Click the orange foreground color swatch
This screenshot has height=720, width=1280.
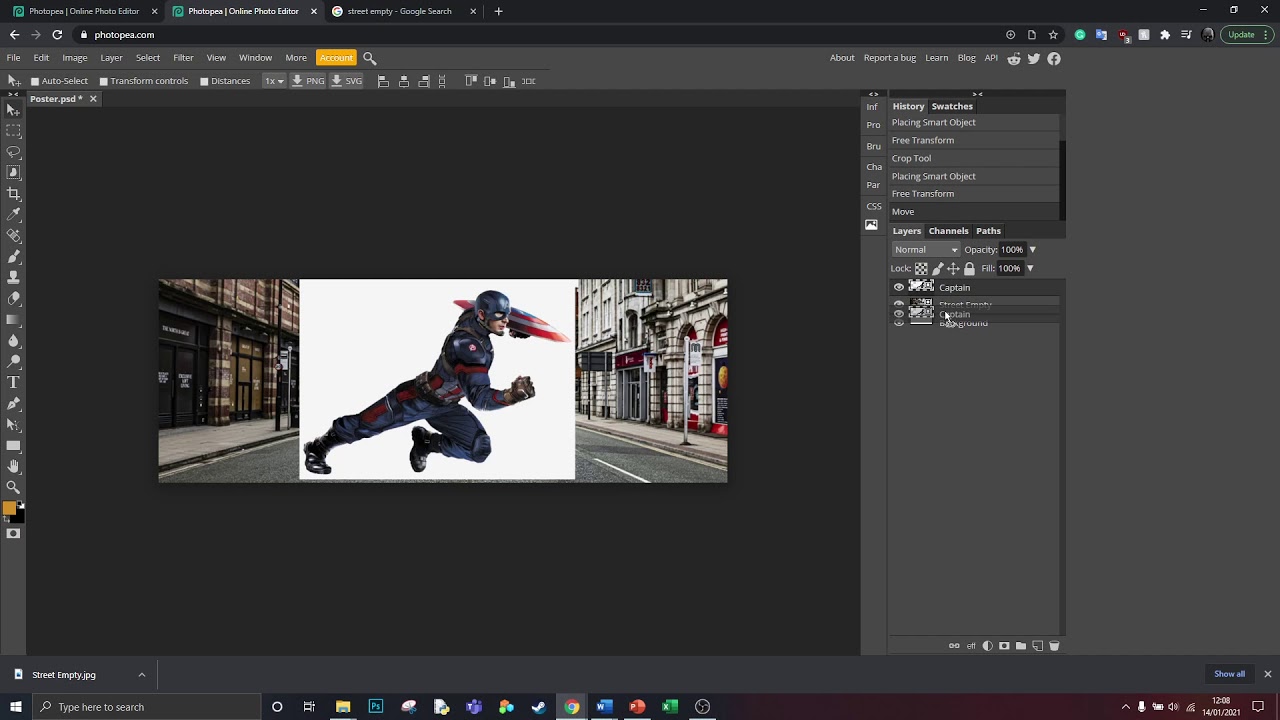(9, 509)
